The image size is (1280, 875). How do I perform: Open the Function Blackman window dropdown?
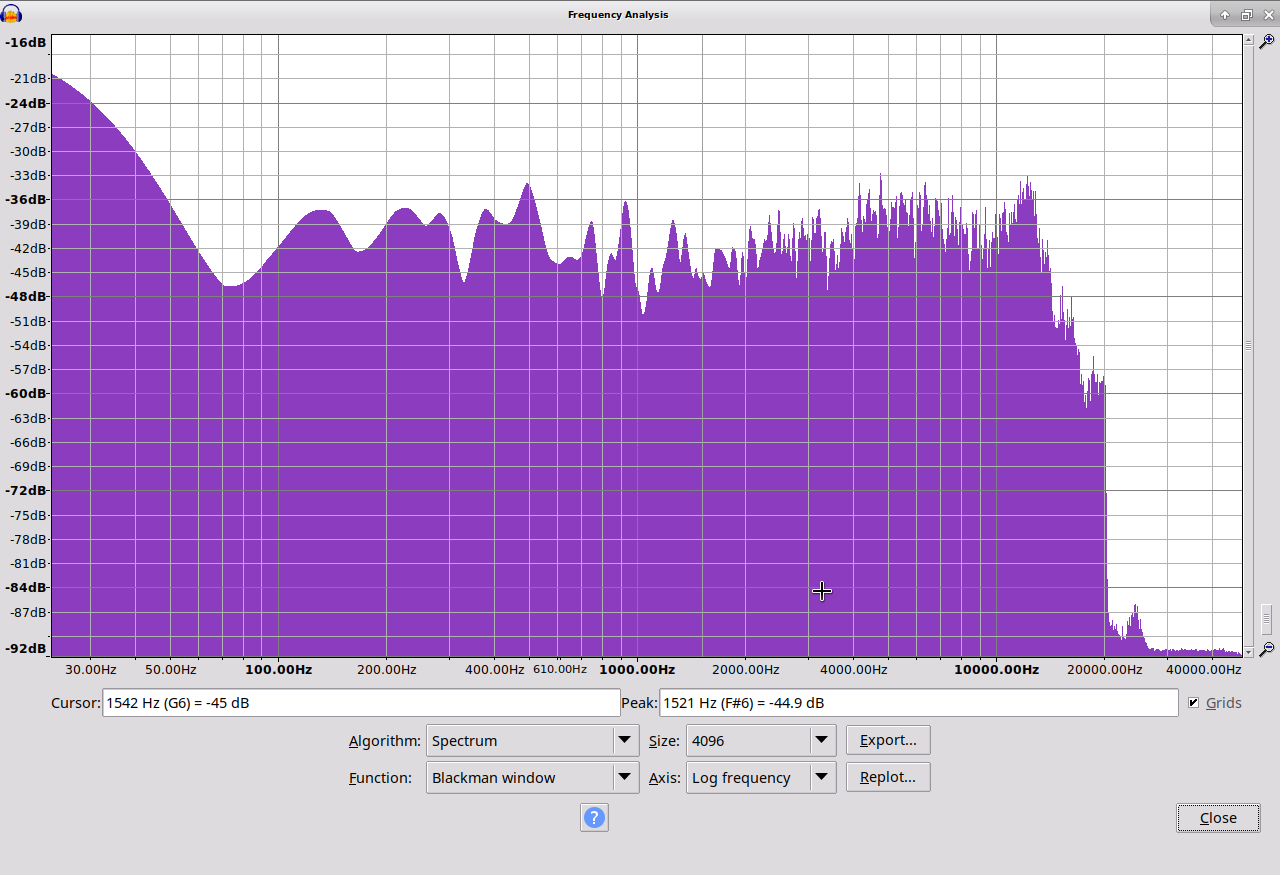point(532,778)
